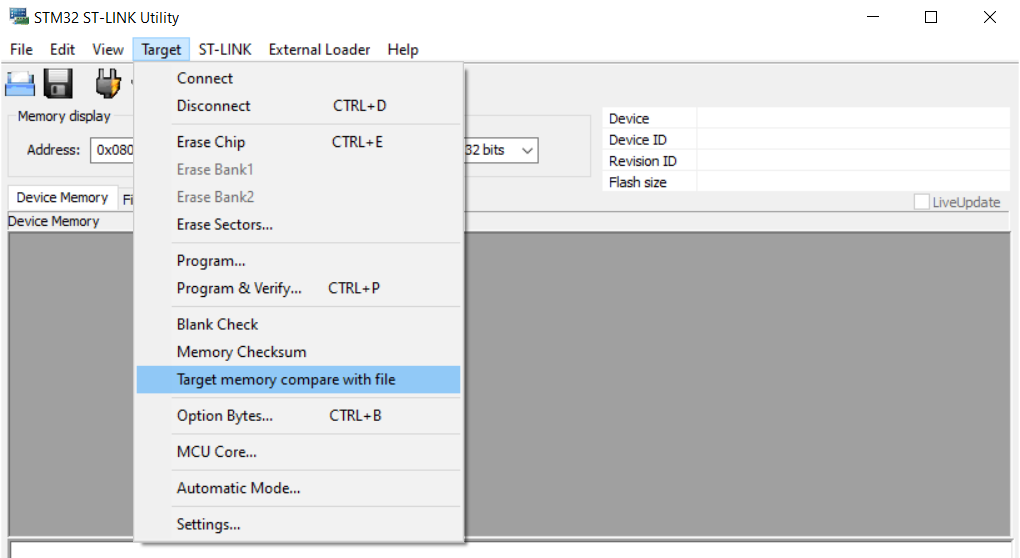Open the ST-LINK menu

(225, 49)
